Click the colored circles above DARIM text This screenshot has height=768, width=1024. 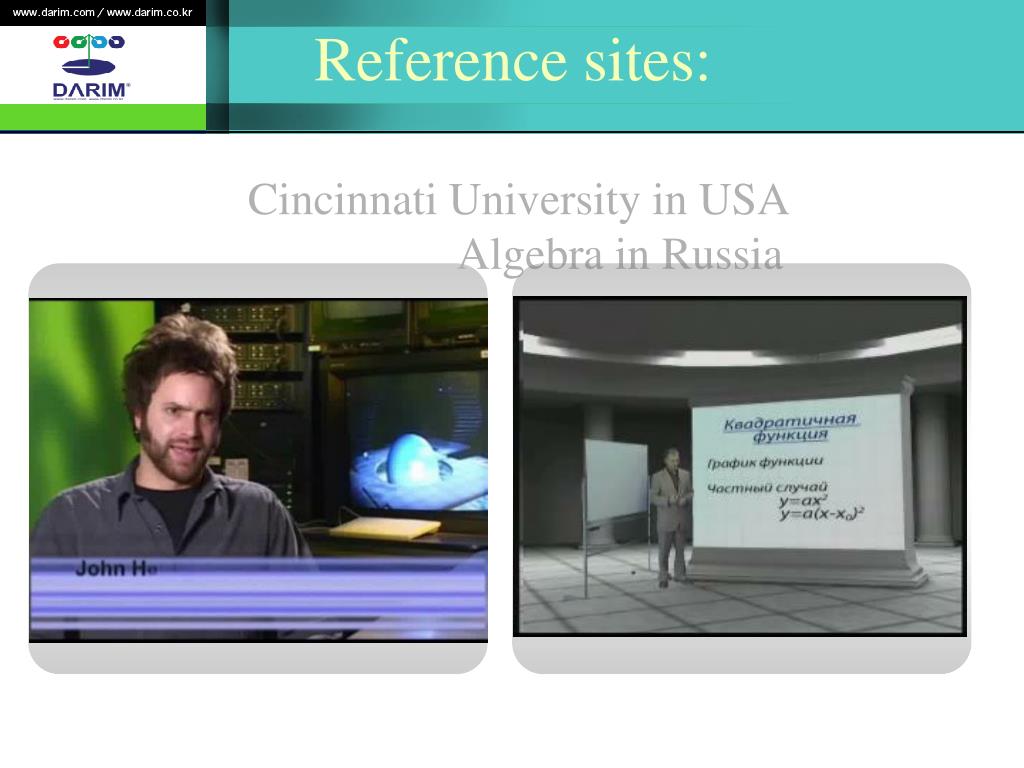(89, 42)
